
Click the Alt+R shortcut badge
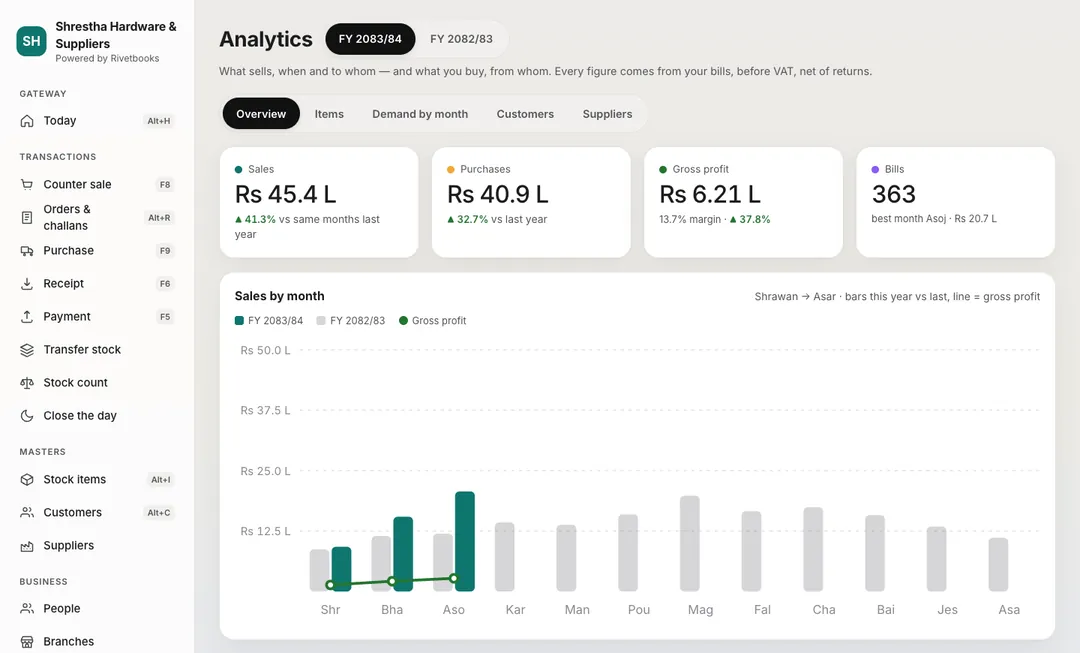[159, 218]
